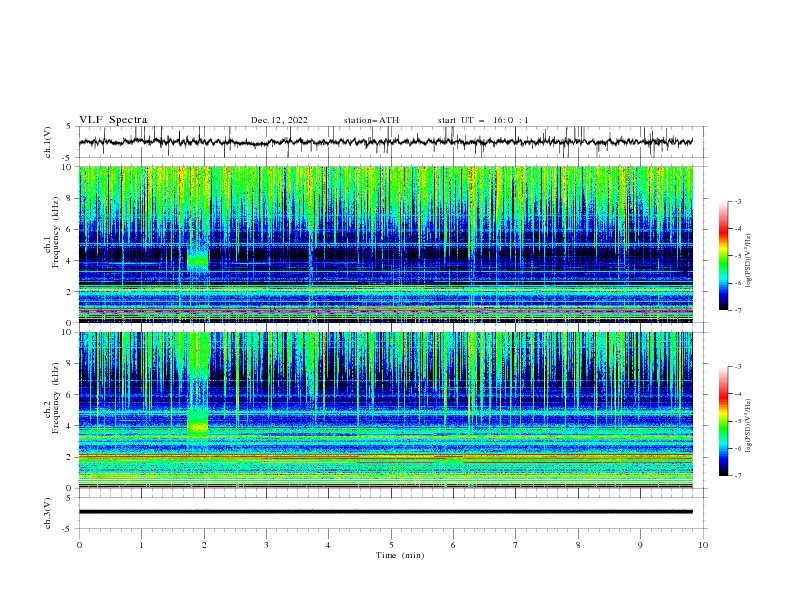Click the ch.2 spectrogram panel
The height and width of the screenshot is (612, 792).
[x=385, y=410]
